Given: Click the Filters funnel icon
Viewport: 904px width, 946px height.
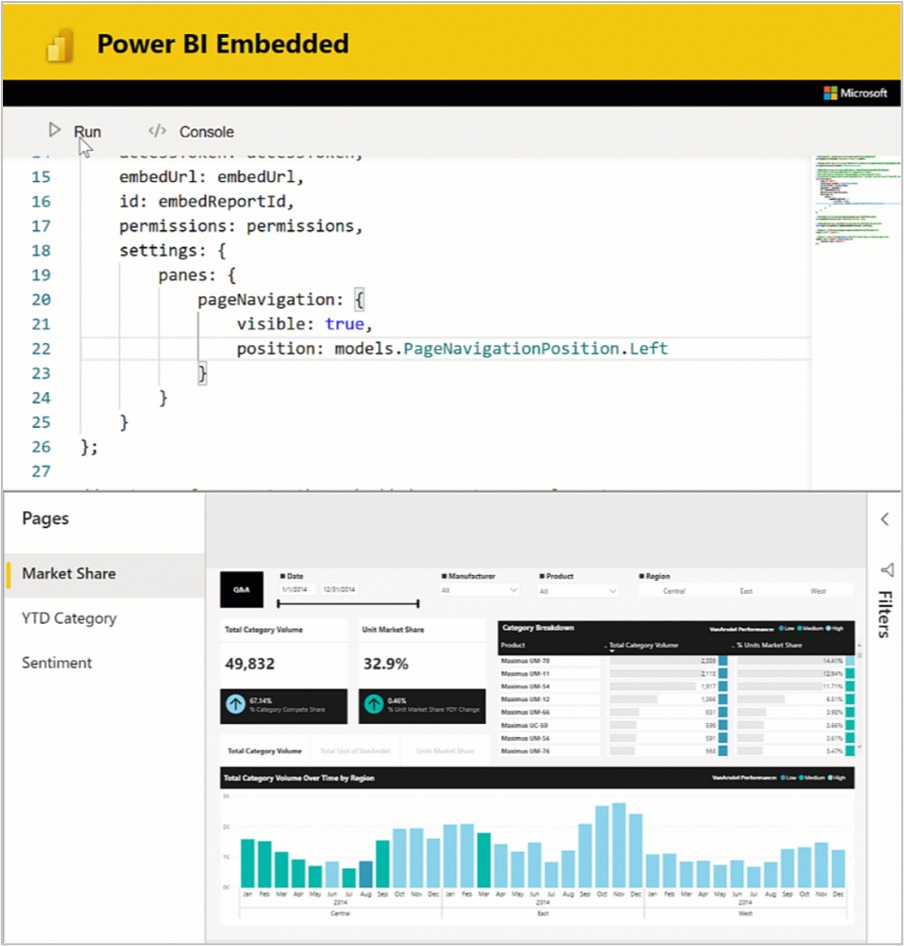Looking at the screenshot, I should point(886,570).
